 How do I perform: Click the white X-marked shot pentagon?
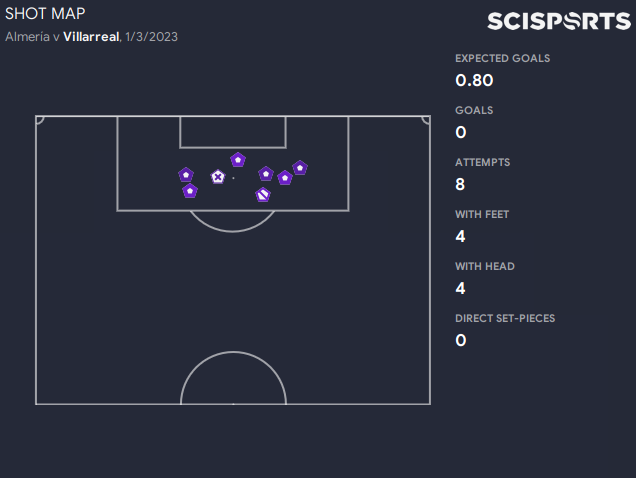point(218,177)
